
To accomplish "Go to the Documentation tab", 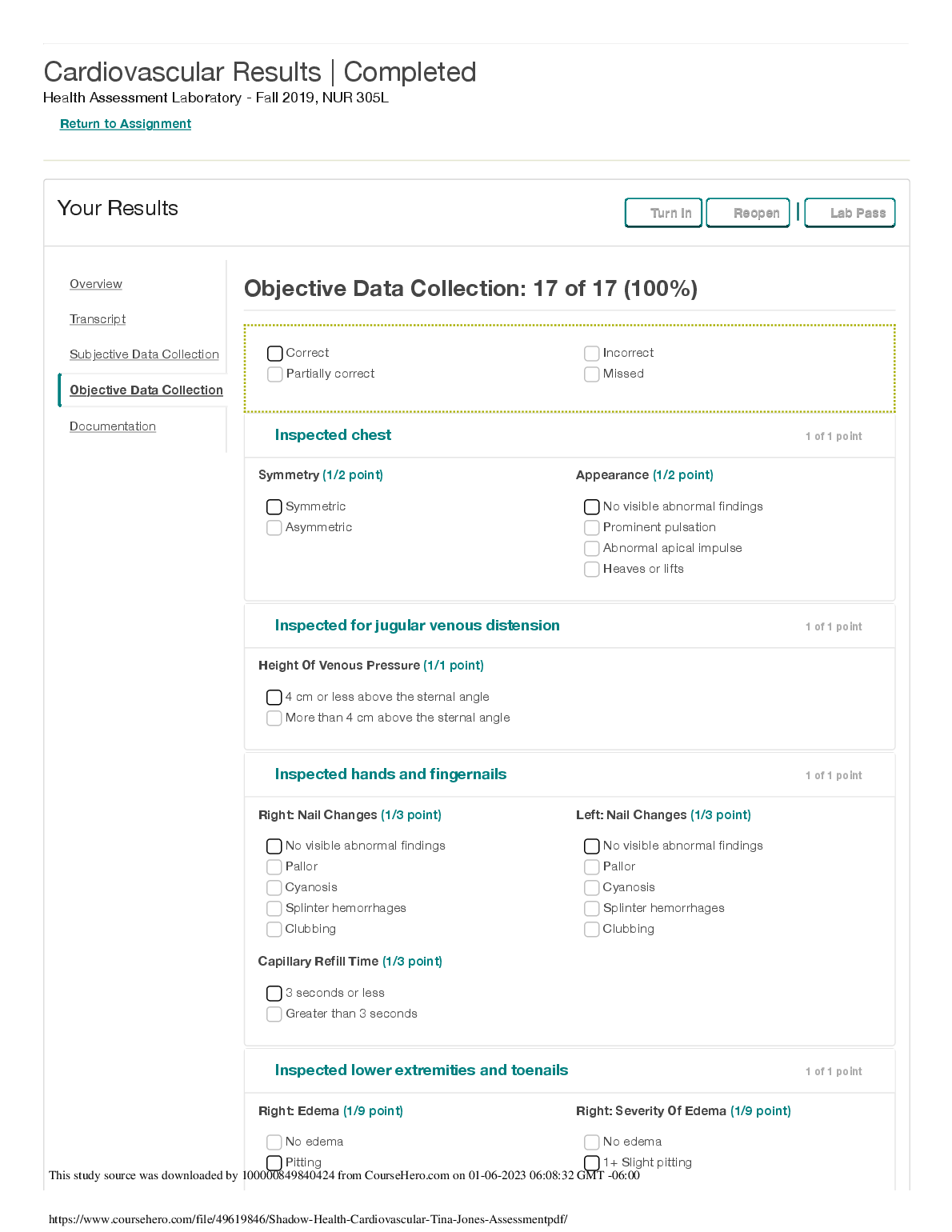I will pos(113,426).
